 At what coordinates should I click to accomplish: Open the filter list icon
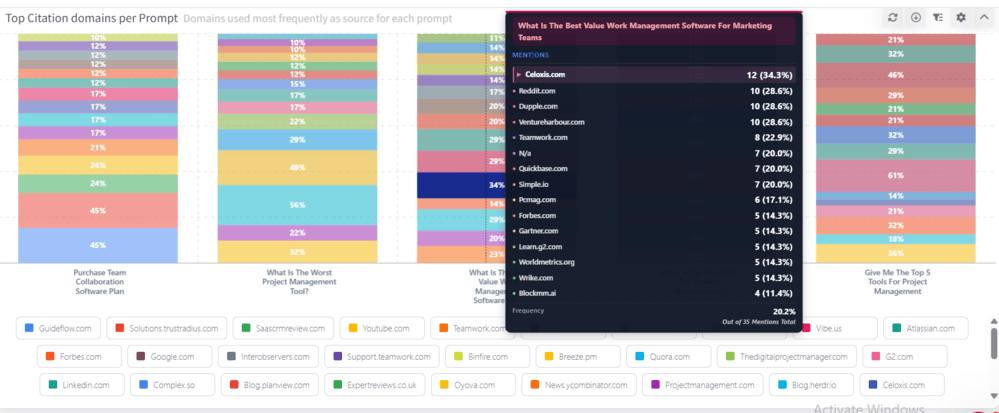click(x=938, y=18)
